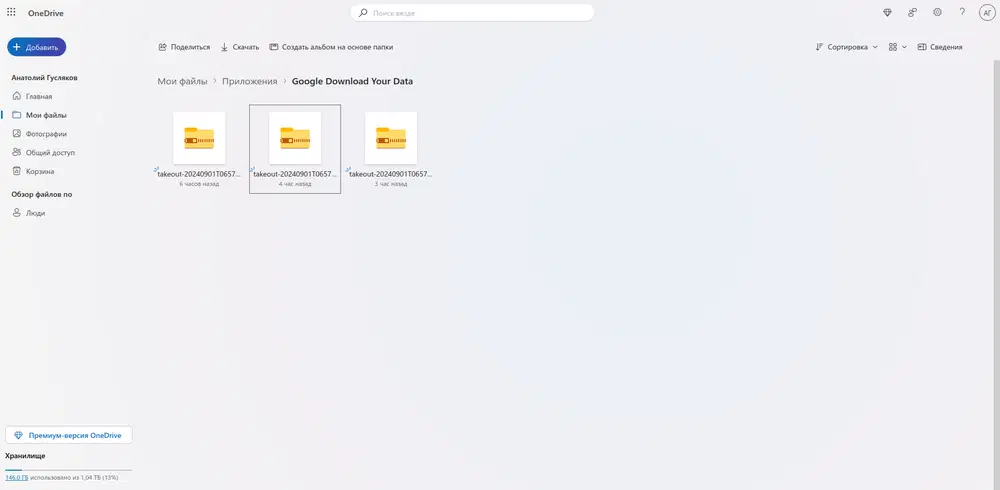Click "Поделиться" in the toolbar
Screen dimensions: 1000x490
click(184, 47)
